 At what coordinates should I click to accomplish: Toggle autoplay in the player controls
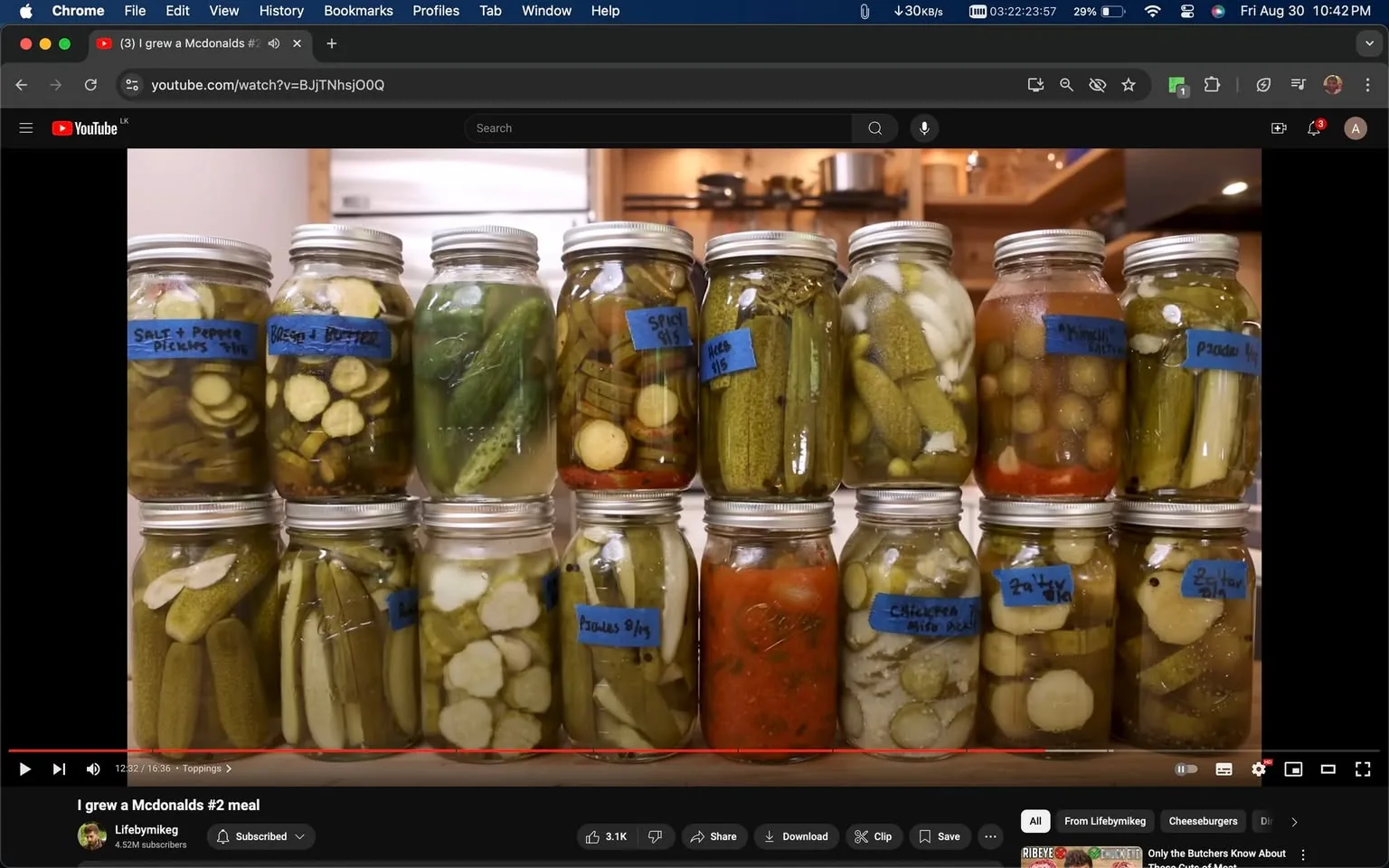[1186, 769]
